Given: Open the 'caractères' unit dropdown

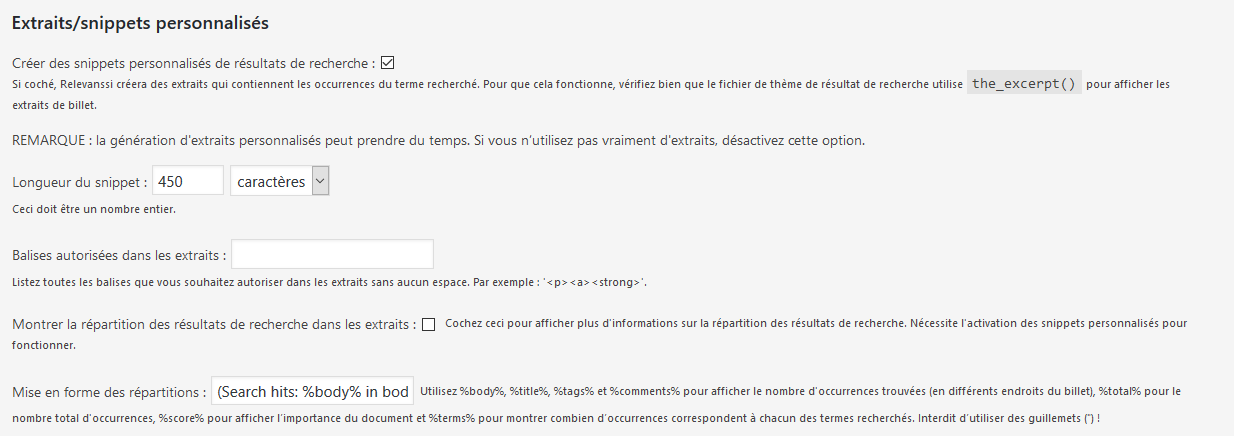Looking at the screenshot, I should 279,181.
